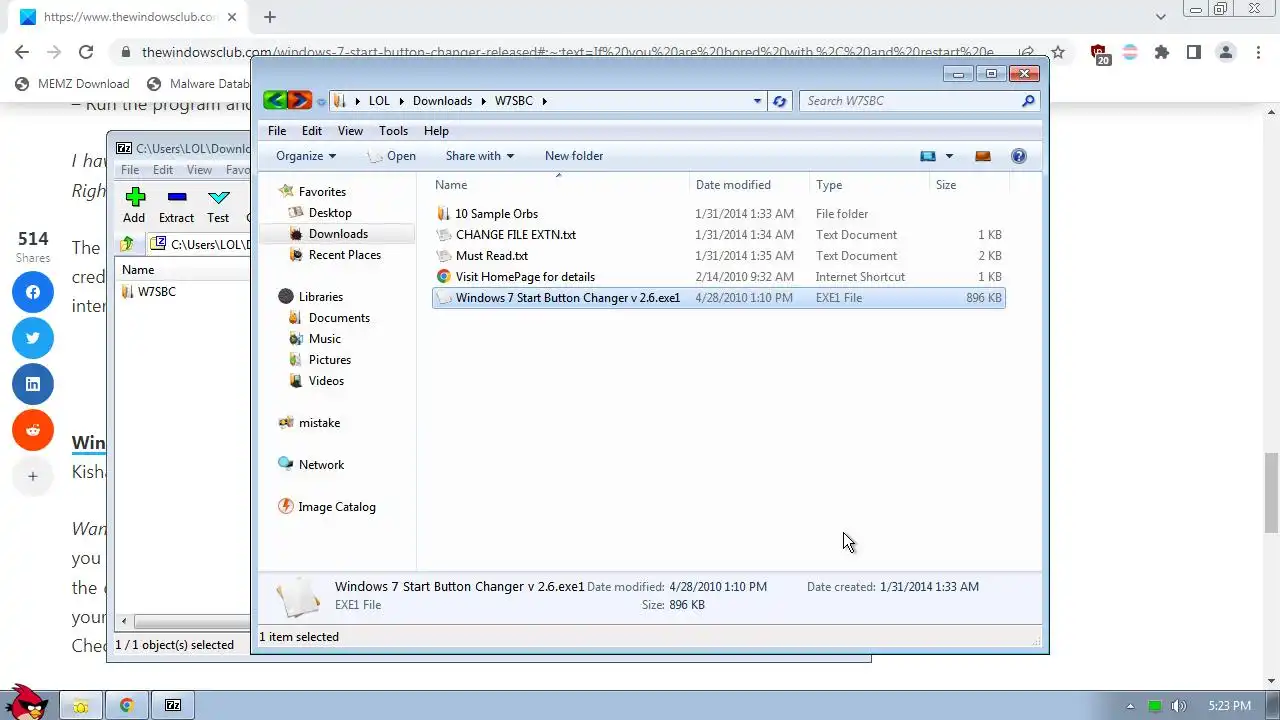The width and height of the screenshot is (1280, 720).
Task: Open the Explorer help icon
Action: click(x=1018, y=156)
